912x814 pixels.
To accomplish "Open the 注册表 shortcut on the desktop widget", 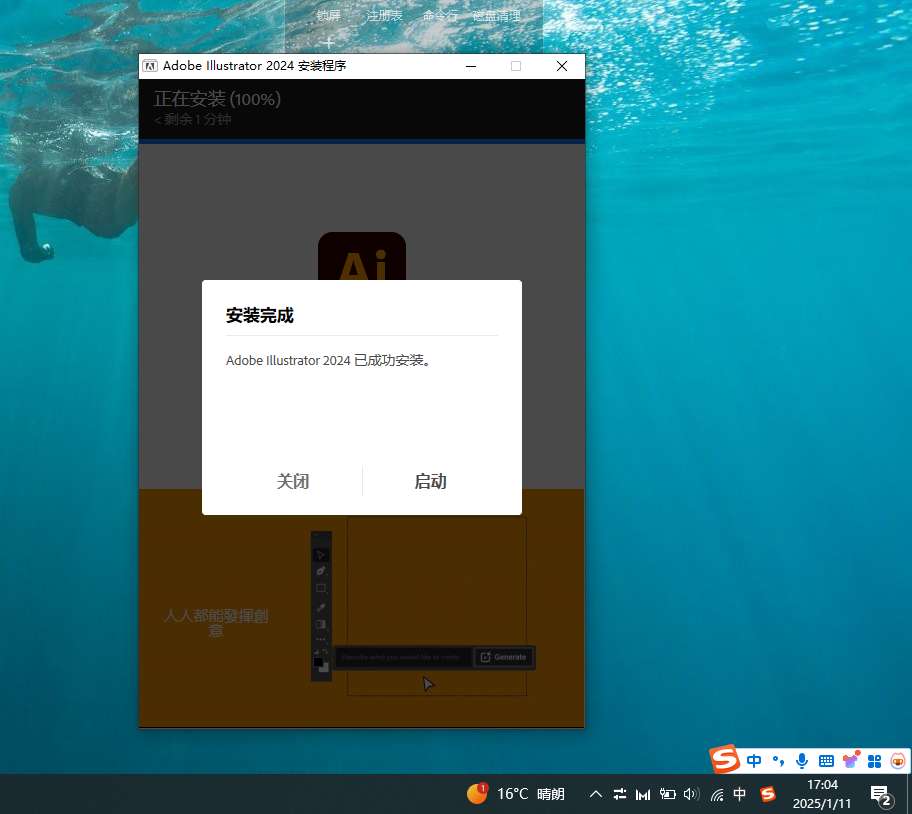I will point(384,16).
